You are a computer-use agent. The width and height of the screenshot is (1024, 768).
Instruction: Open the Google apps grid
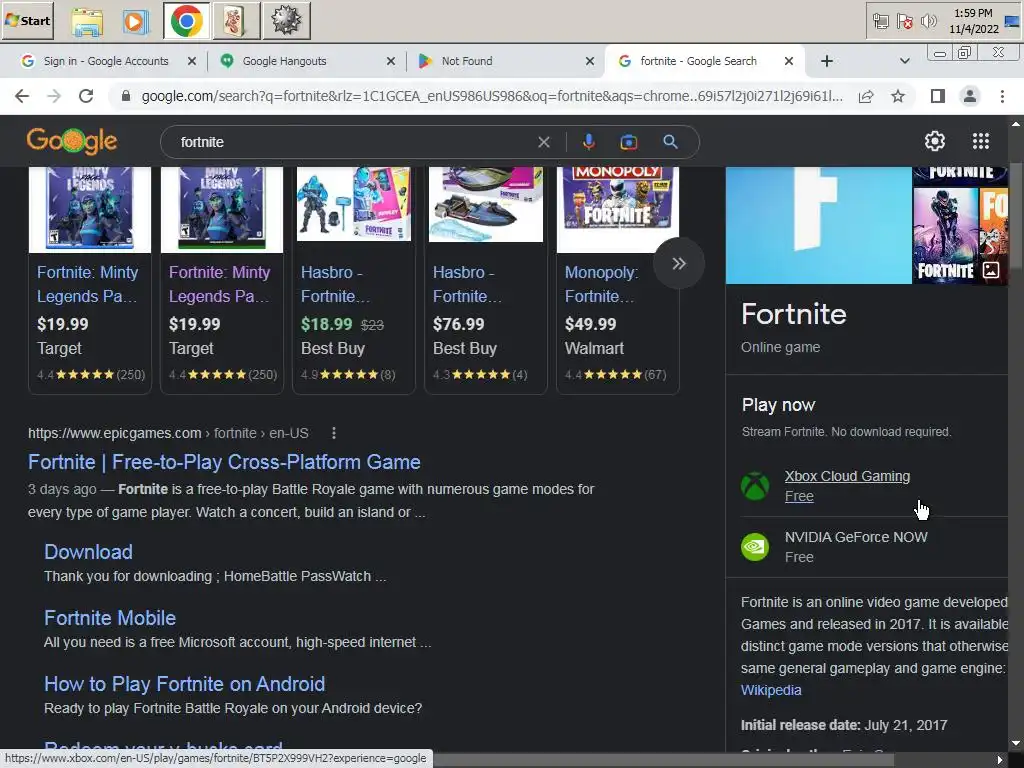(981, 140)
